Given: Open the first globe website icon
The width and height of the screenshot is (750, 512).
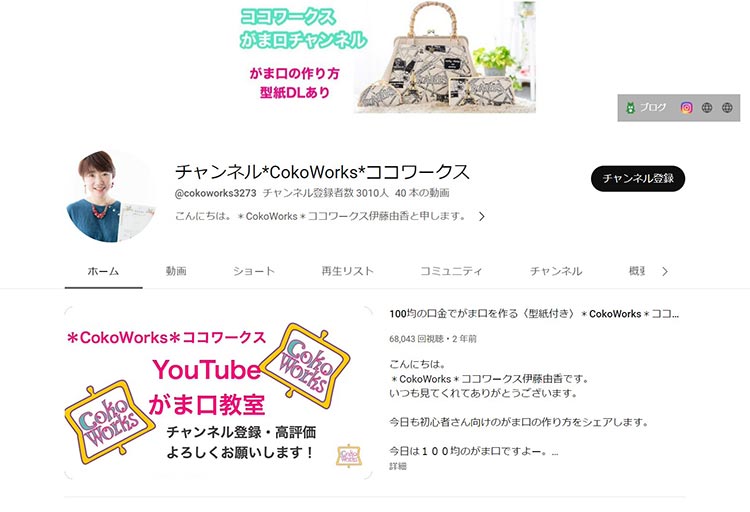Looking at the screenshot, I should pyautogui.click(x=707, y=108).
